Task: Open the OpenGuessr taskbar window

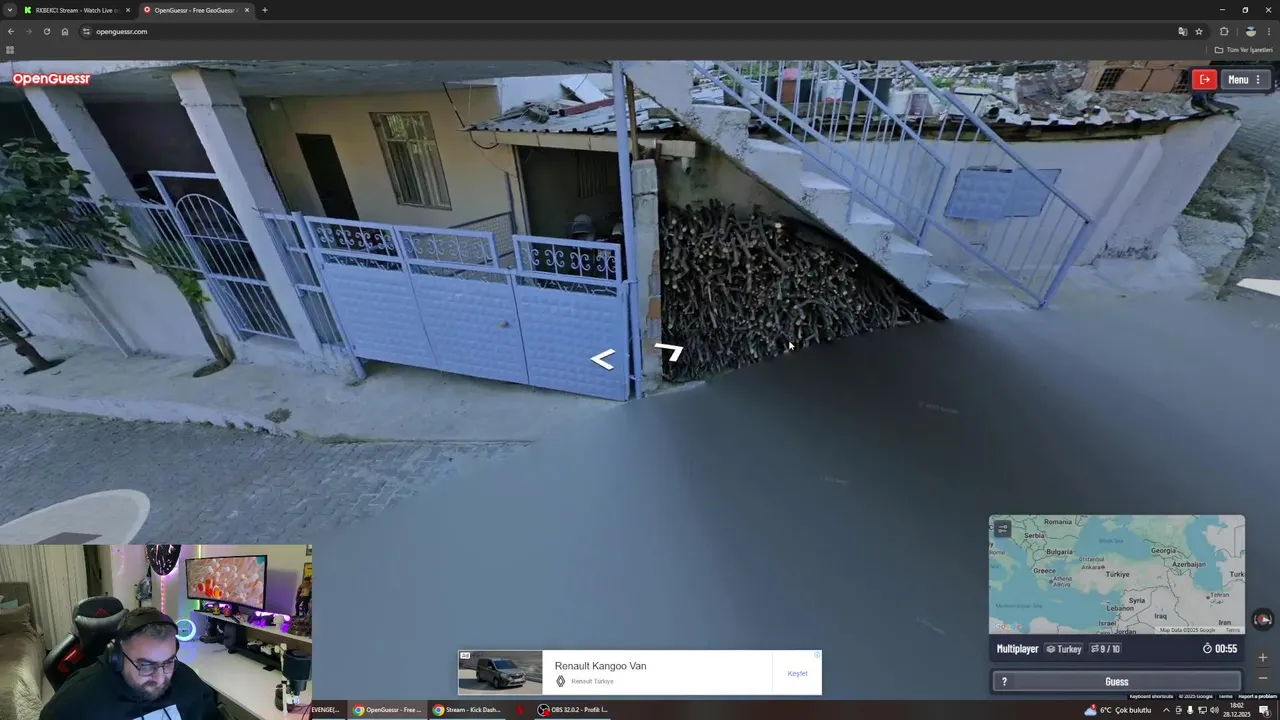Action: tap(387, 710)
